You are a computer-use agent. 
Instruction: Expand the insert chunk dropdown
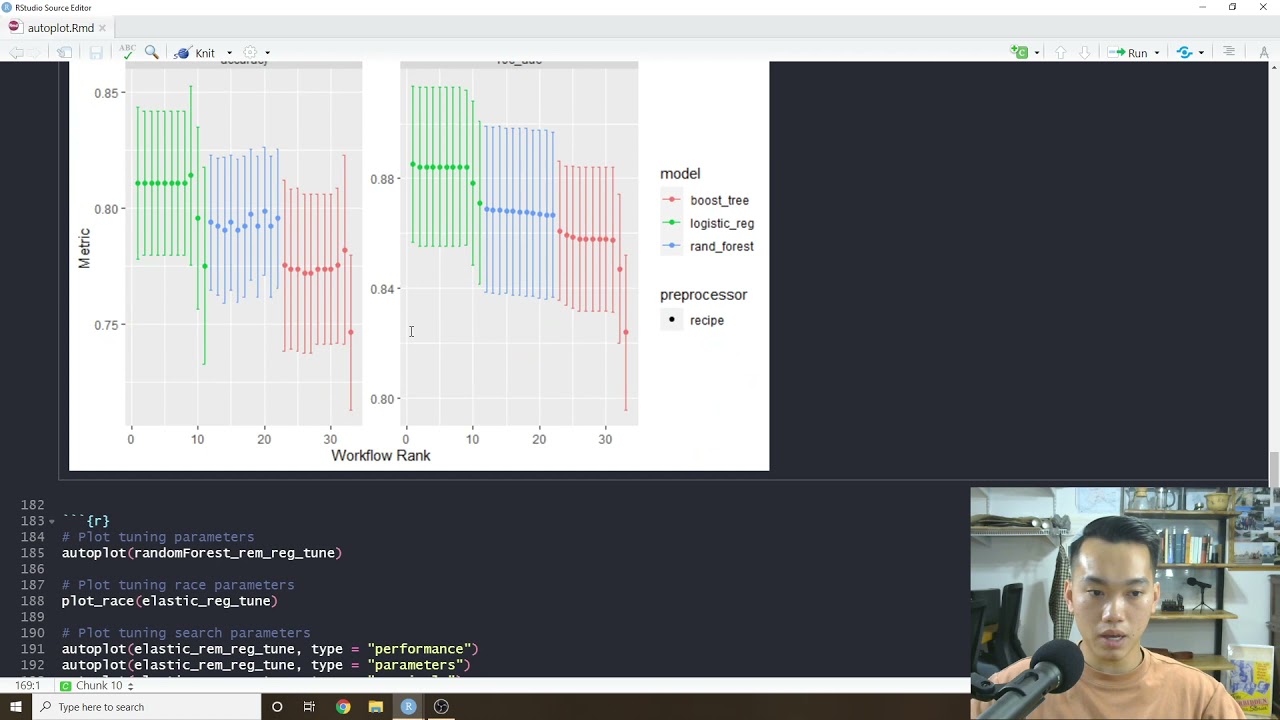click(x=1037, y=52)
